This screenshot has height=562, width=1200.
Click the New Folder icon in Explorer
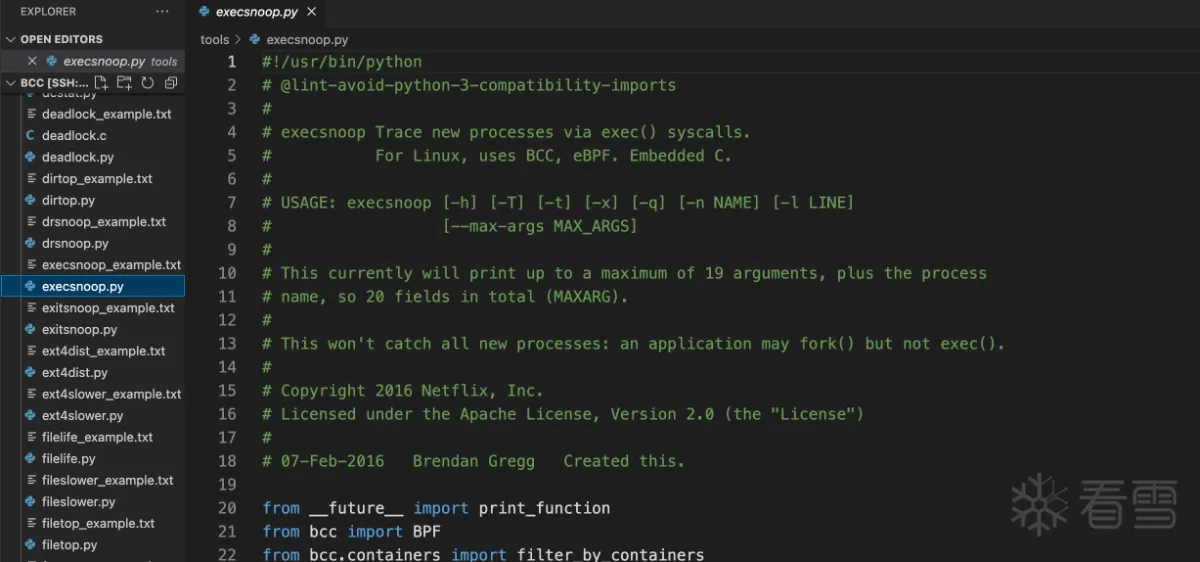pos(124,83)
